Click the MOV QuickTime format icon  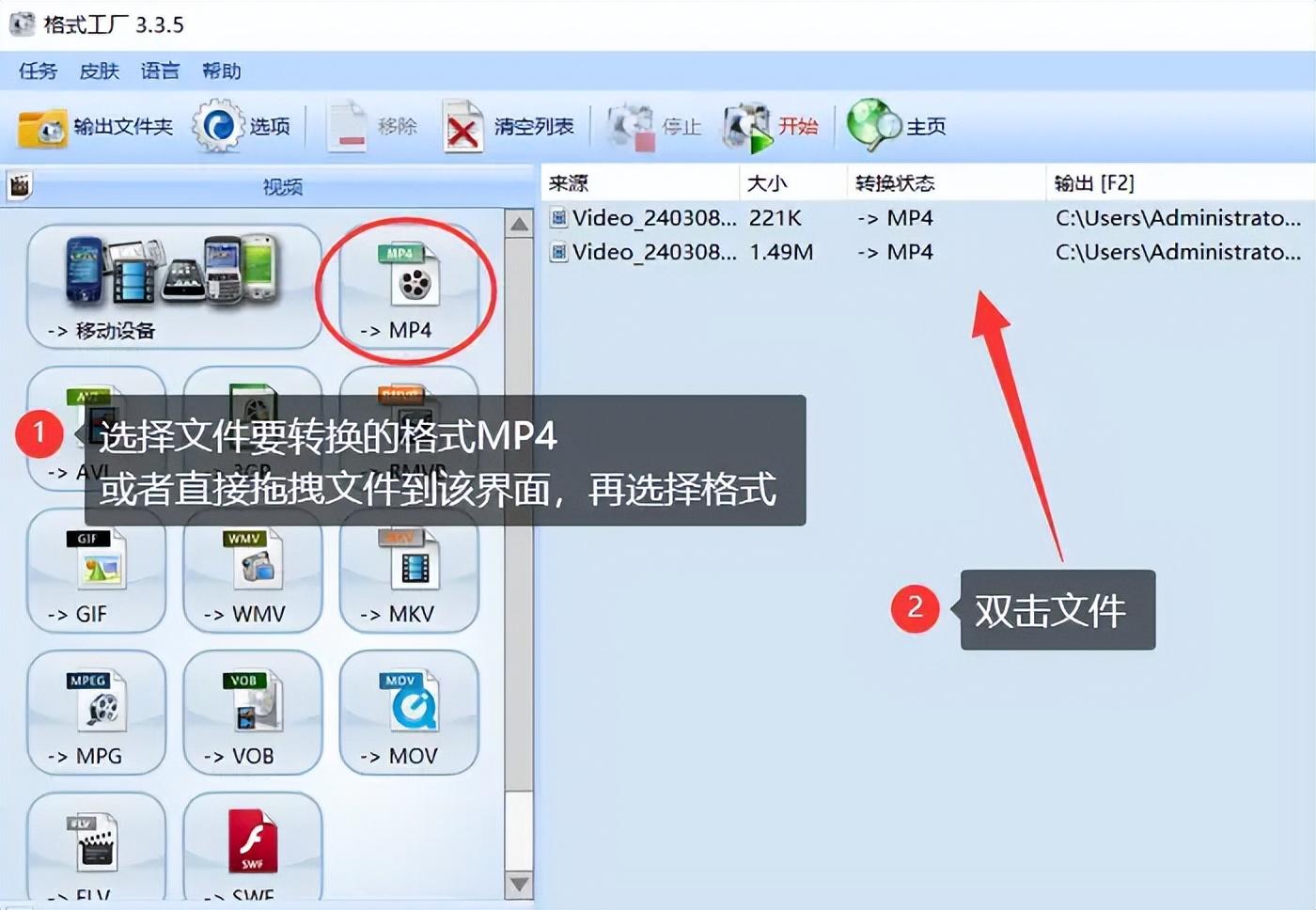[408, 713]
